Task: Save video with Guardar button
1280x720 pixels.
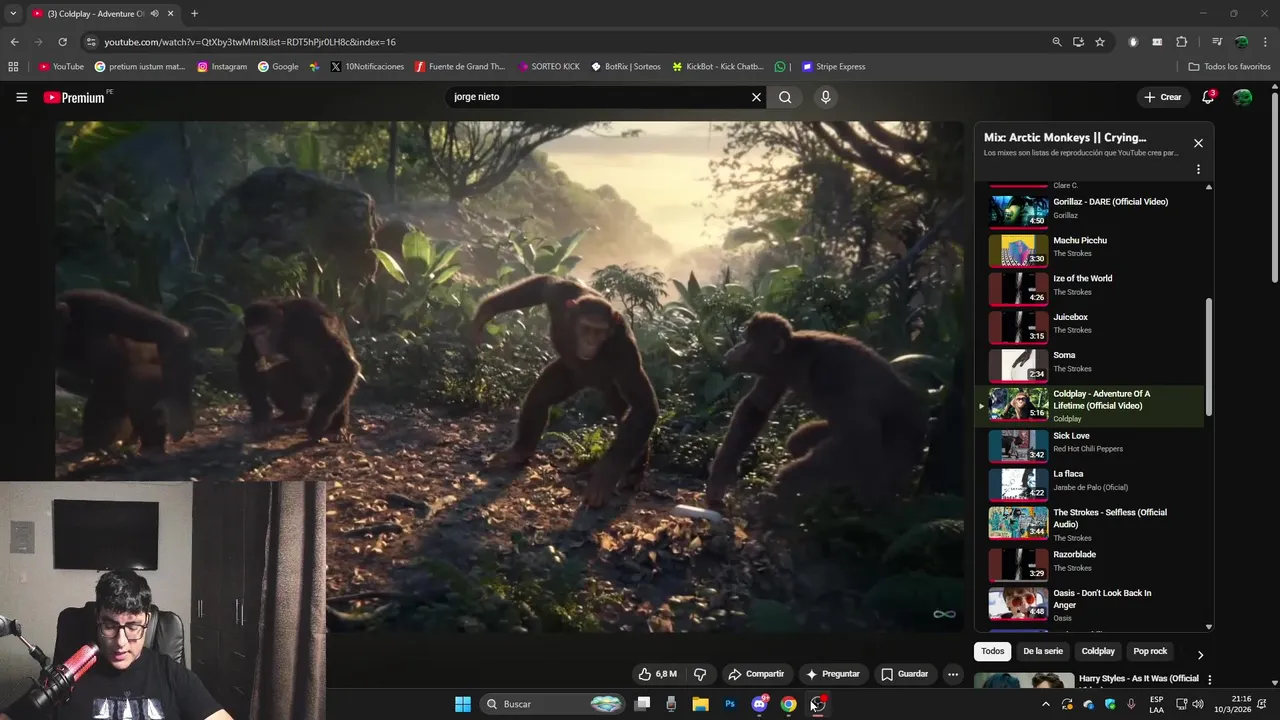Action: pyautogui.click(x=904, y=674)
